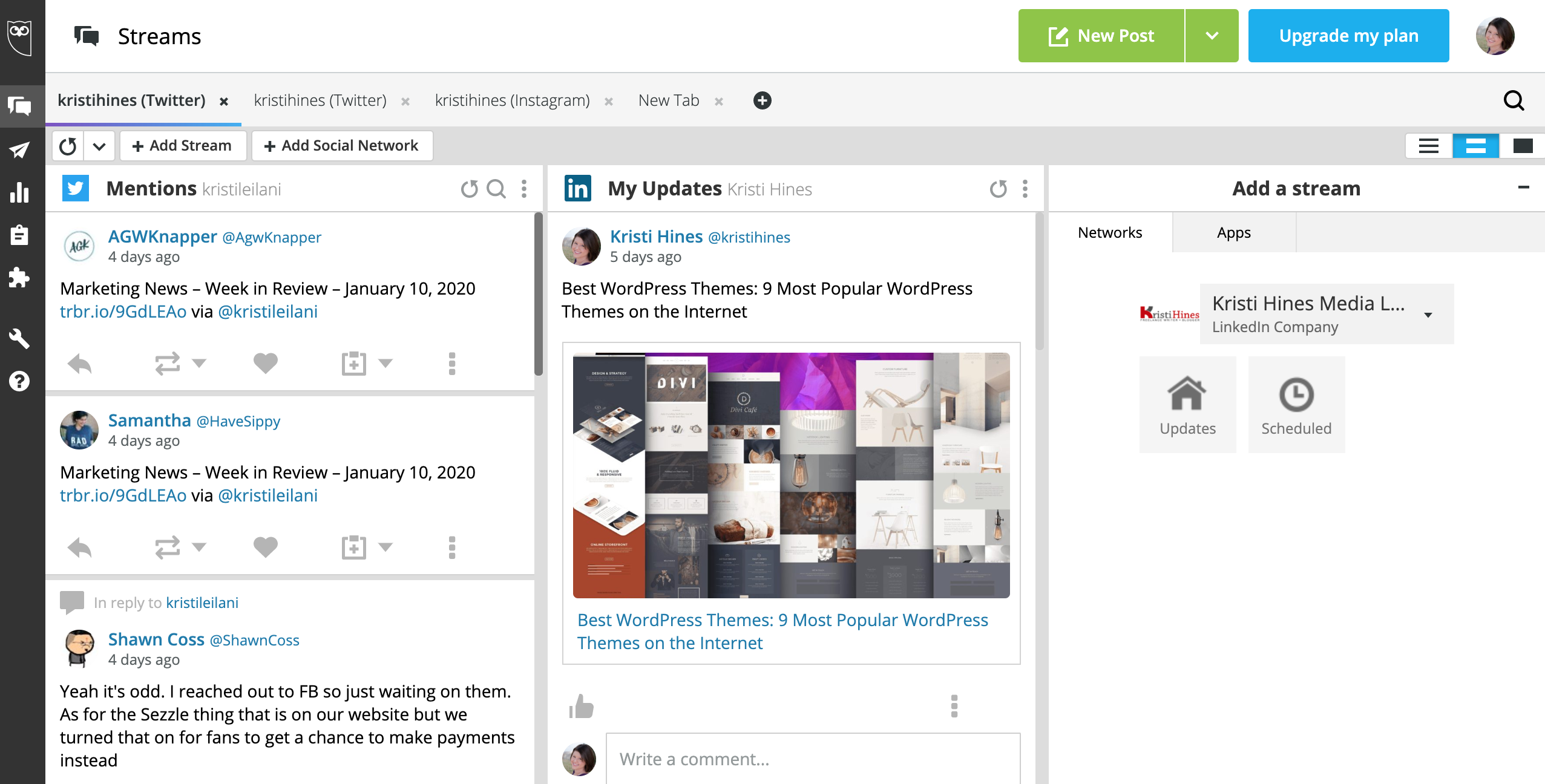Open trbr.io link in AGWKnapper's tweet
The width and height of the screenshot is (1545, 784).
click(x=123, y=312)
